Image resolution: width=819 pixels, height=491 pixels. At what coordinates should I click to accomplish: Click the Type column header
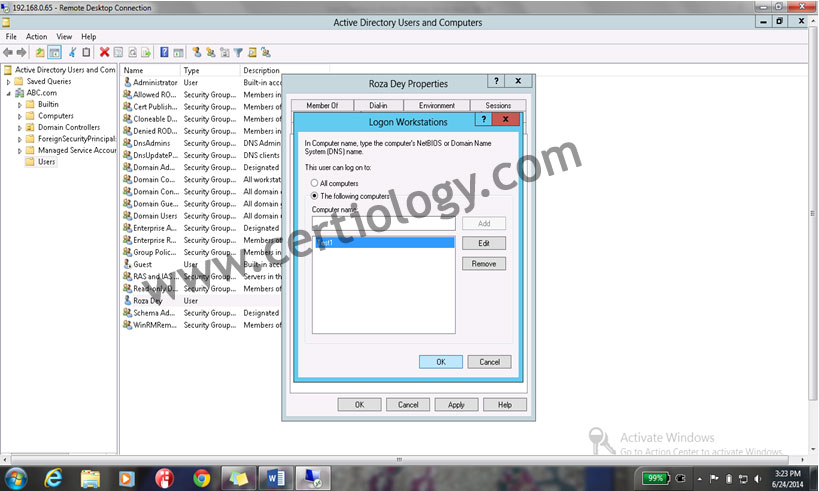coord(210,70)
